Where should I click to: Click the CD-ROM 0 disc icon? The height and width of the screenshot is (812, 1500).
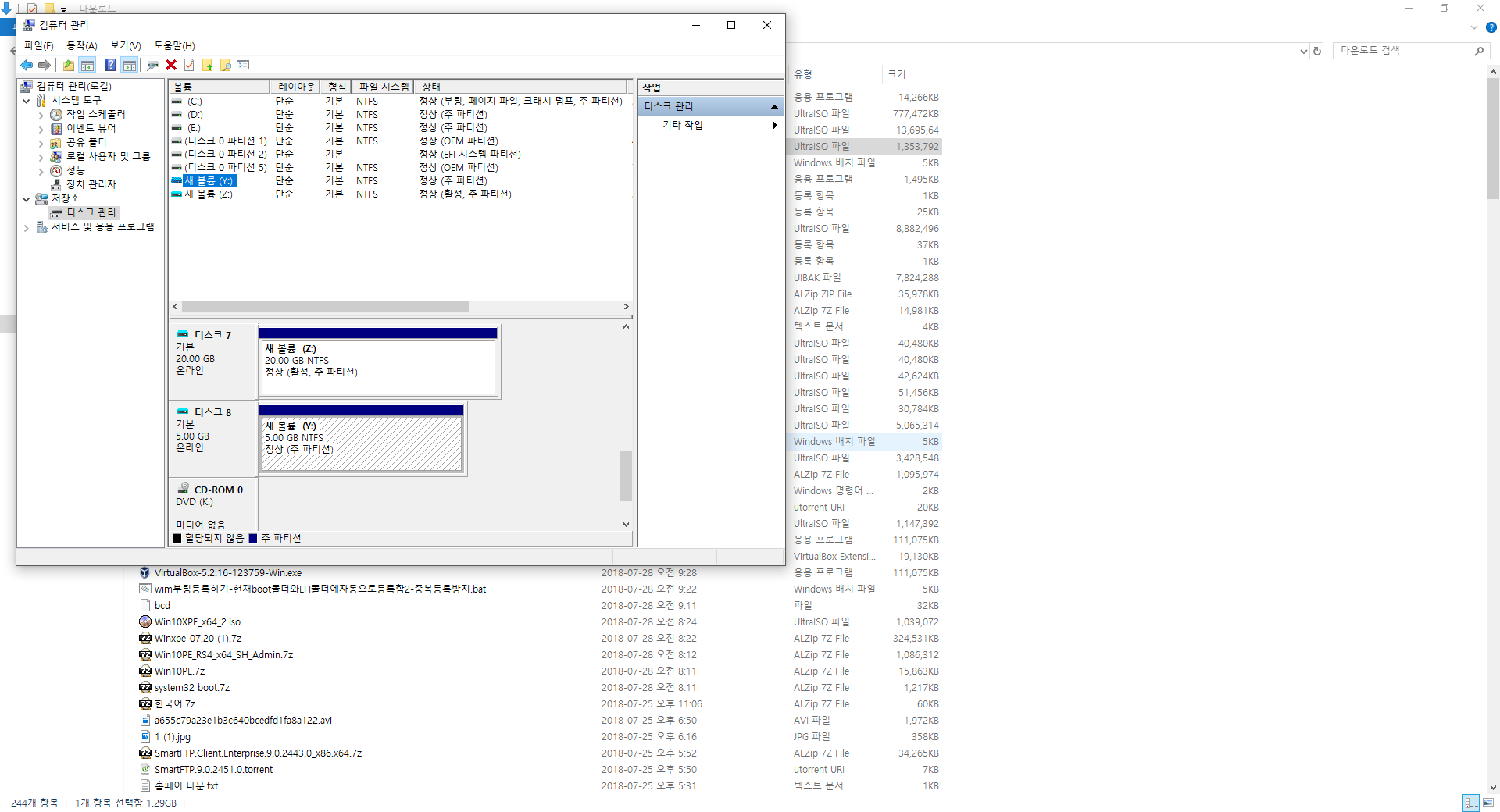pyautogui.click(x=183, y=489)
